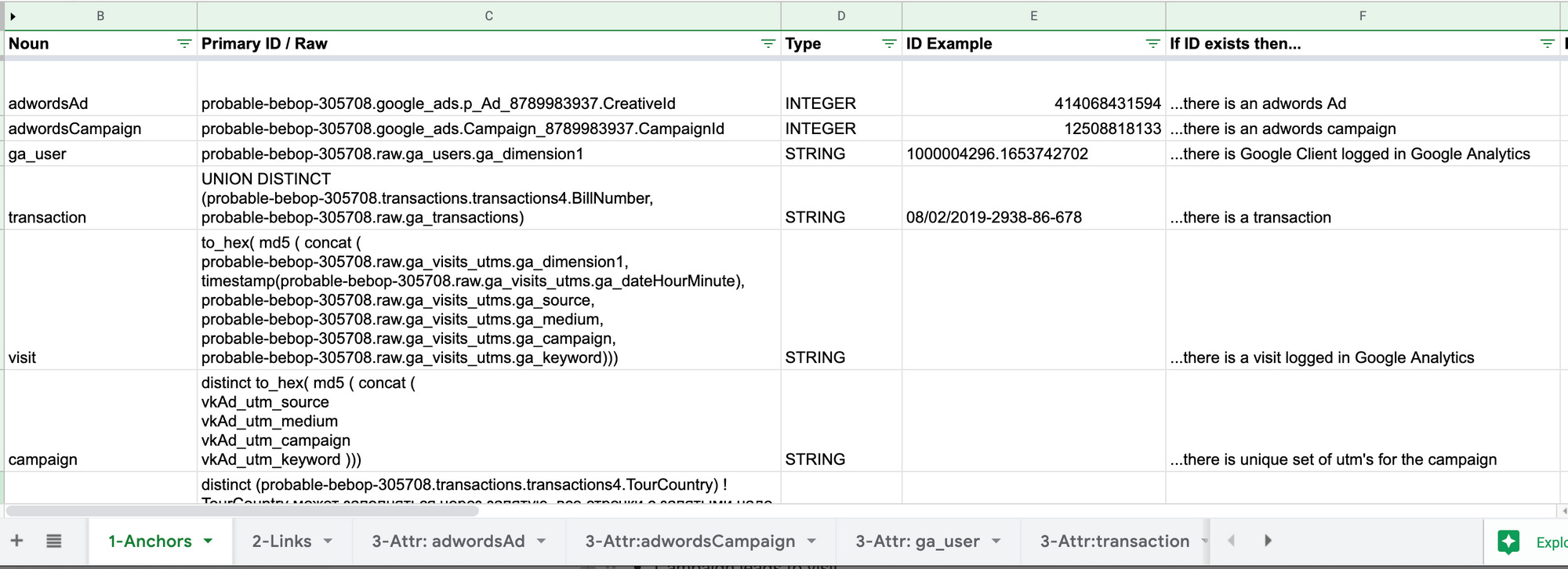This screenshot has width=1568, height=569.
Task: Select column C header
Action: pyautogui.click(x=488, y=16)
